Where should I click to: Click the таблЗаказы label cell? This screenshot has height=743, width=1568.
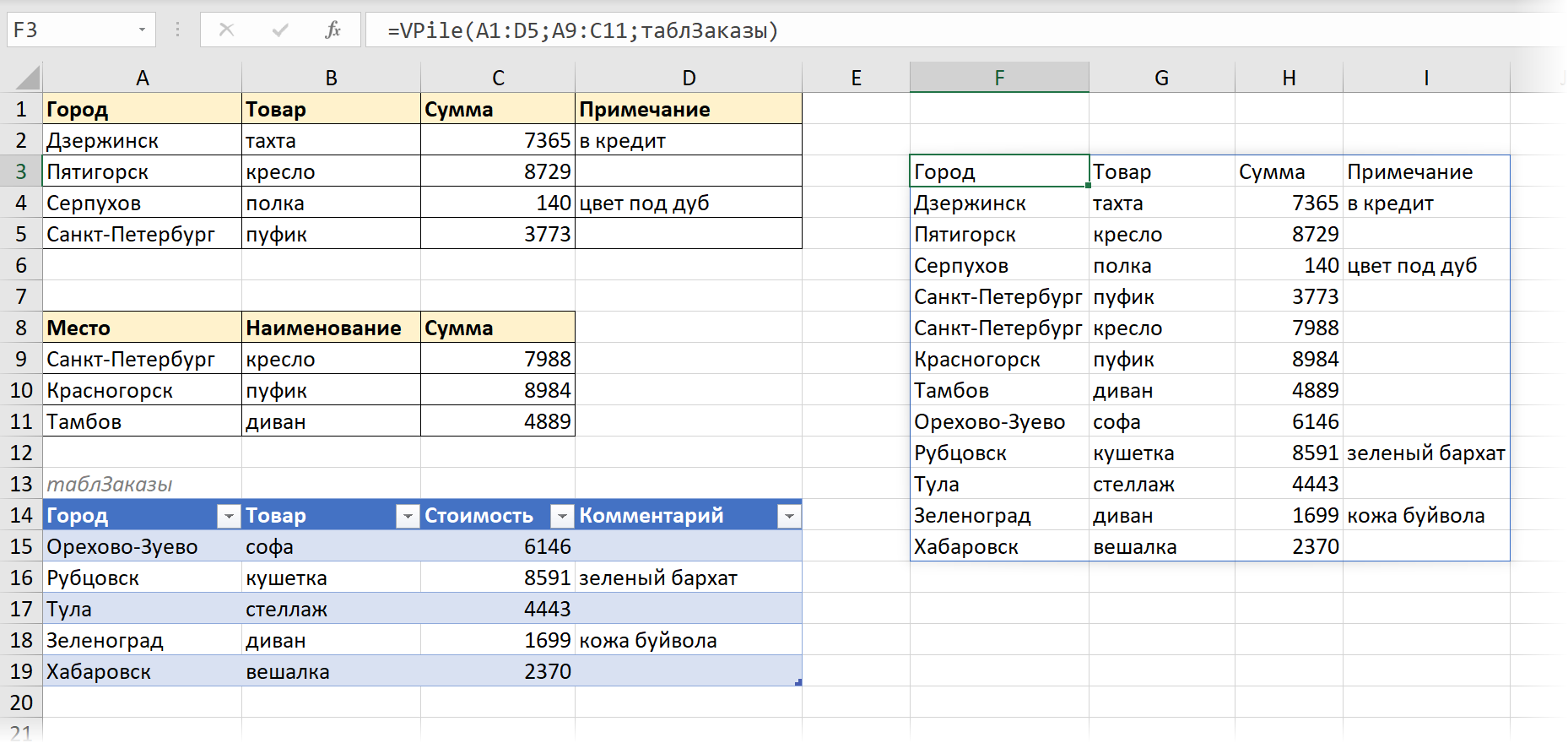pyautogui.click(x=110, y=485)
